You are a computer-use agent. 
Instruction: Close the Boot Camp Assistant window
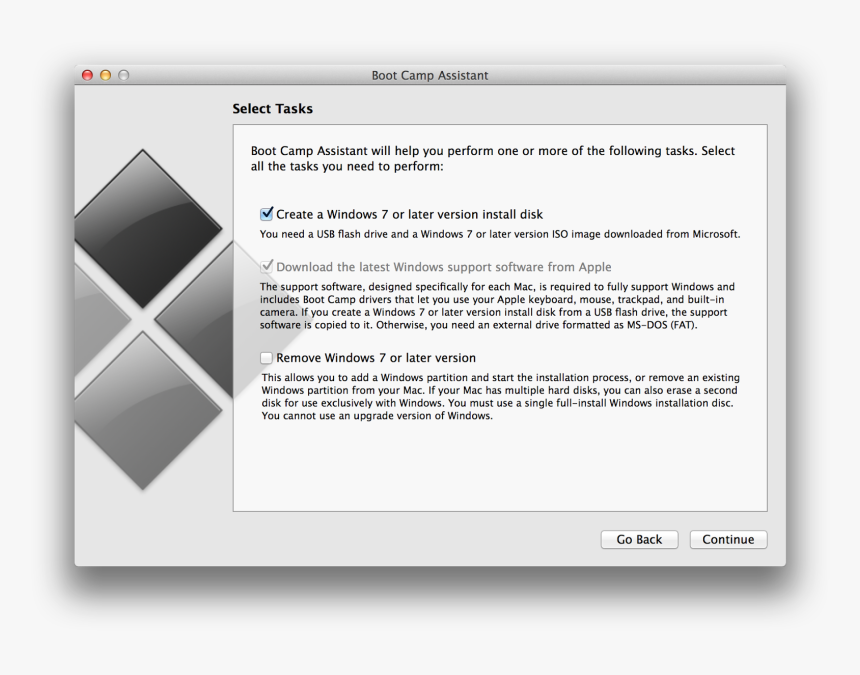[87, 75]
